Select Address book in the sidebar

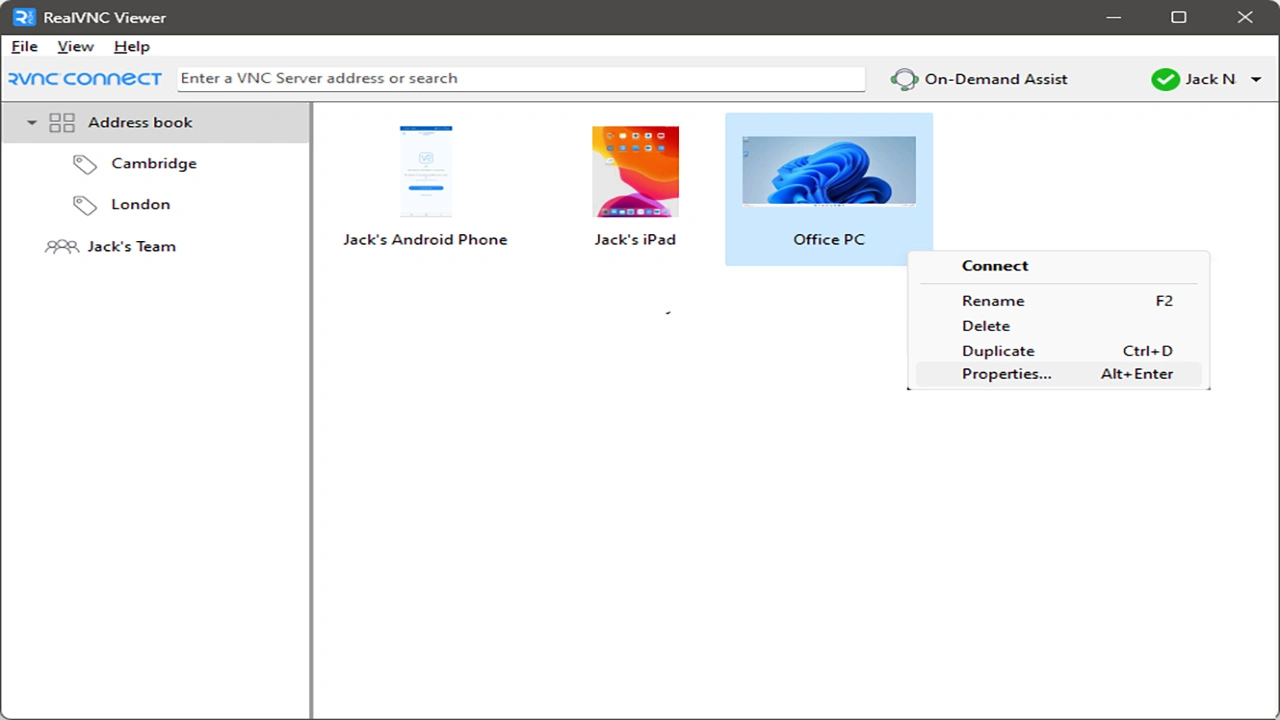click(x=155, y=123)
